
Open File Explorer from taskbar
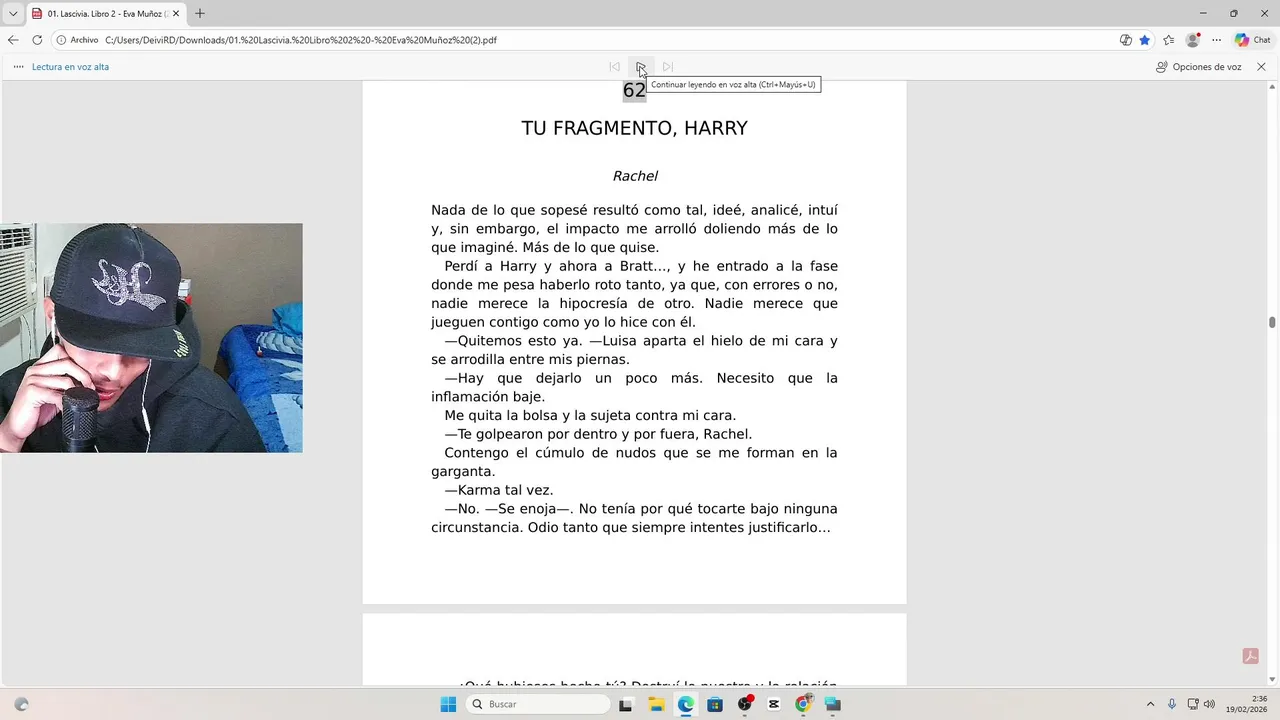tap(656, 704)
